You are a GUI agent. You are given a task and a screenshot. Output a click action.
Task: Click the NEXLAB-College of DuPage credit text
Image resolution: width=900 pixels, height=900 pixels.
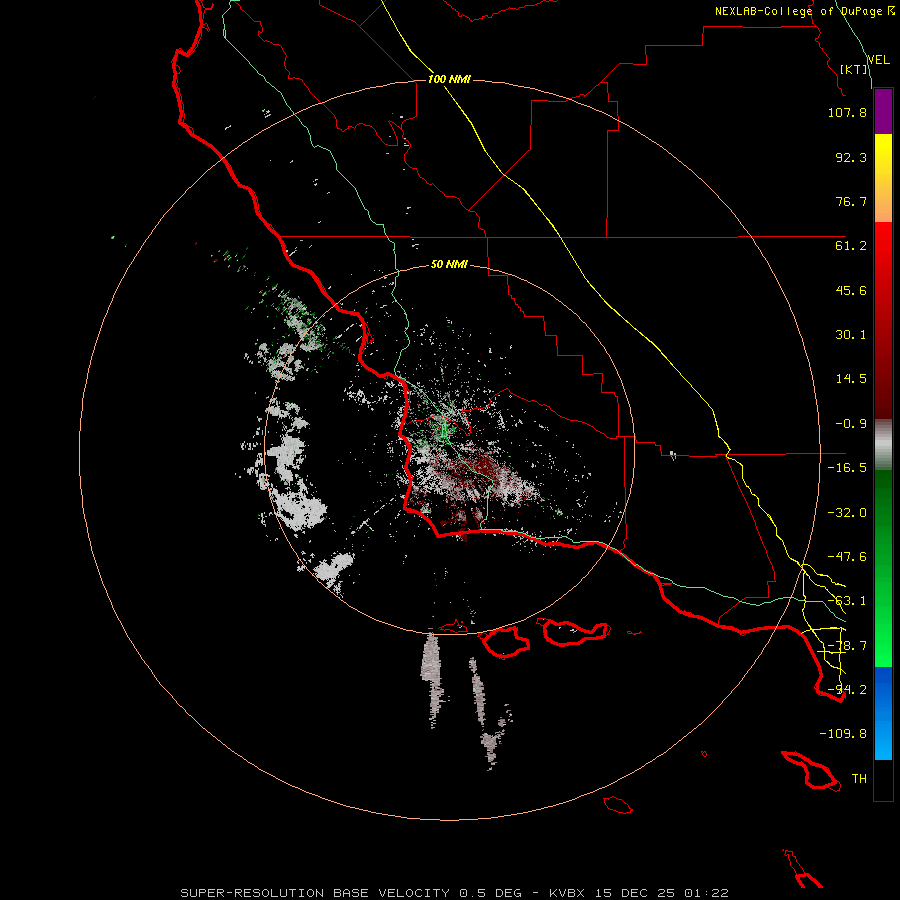(799, 11)
